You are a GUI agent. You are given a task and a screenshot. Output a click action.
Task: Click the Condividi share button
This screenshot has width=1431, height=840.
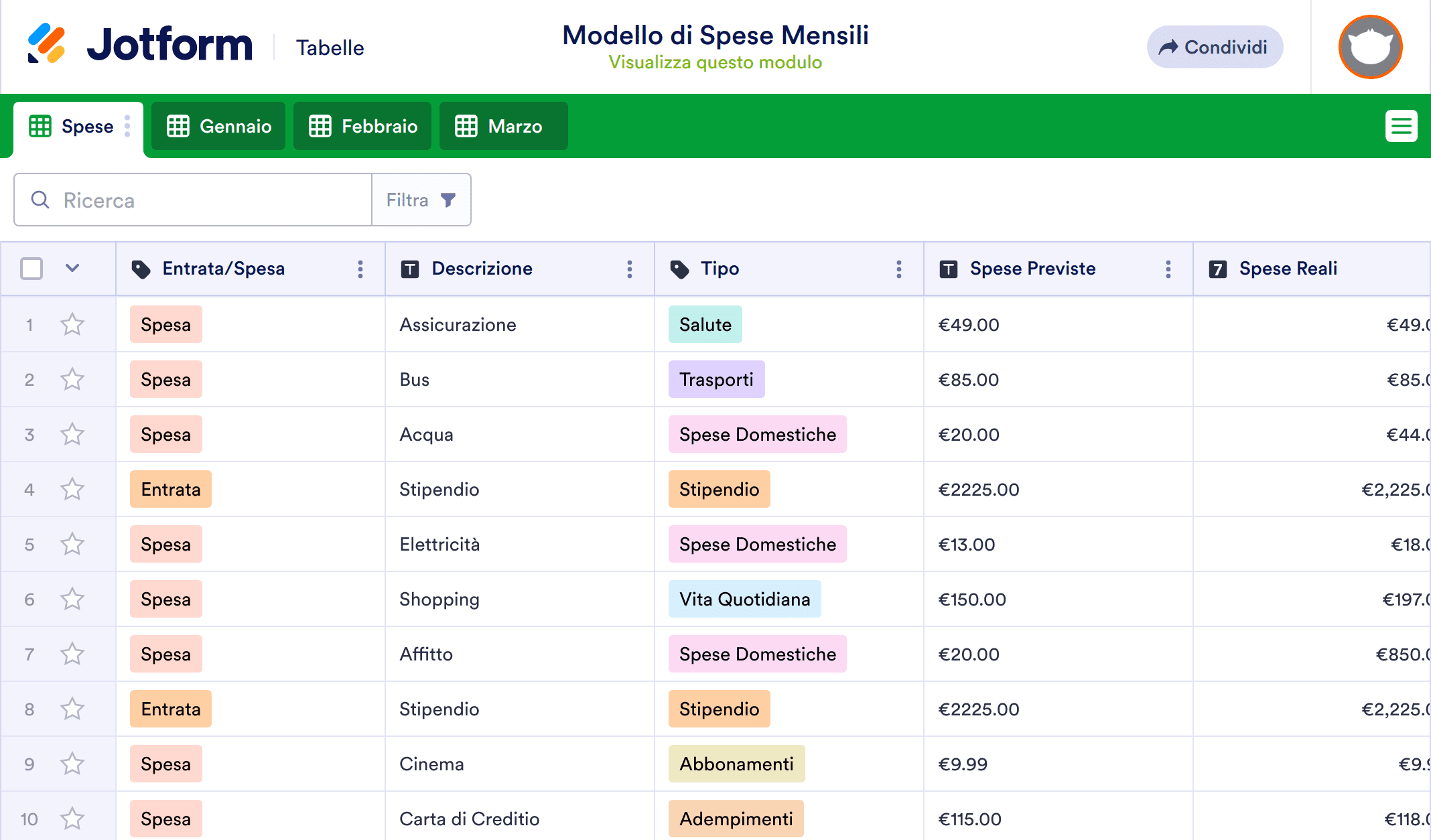point(1214,47)
